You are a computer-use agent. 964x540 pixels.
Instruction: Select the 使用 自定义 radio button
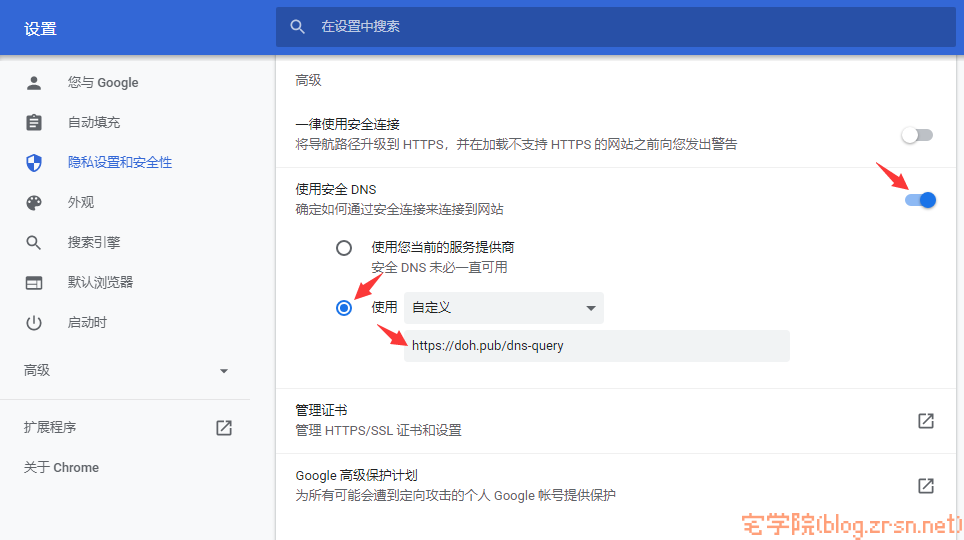pos(344,308)
